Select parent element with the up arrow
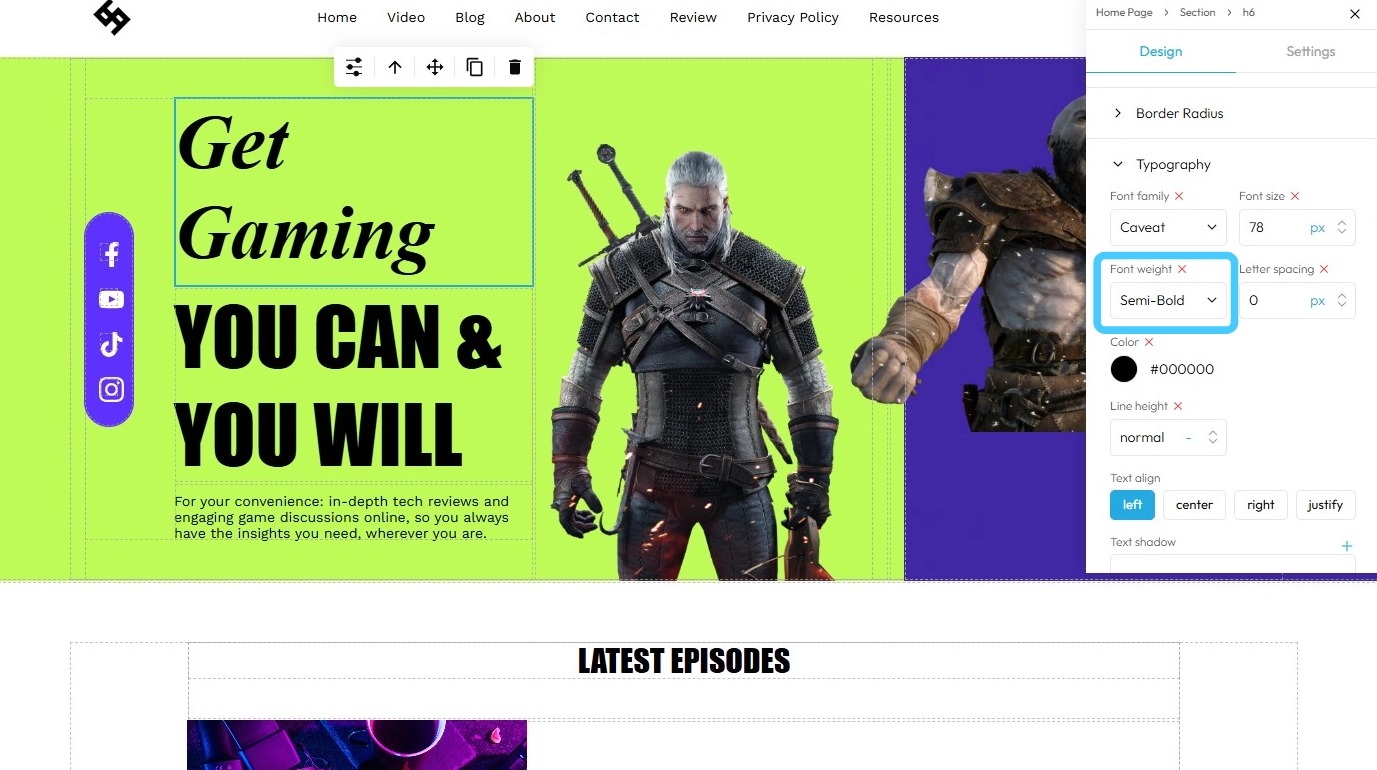The height and width of the screenshot is (770, 1377). tap(395, 67)
